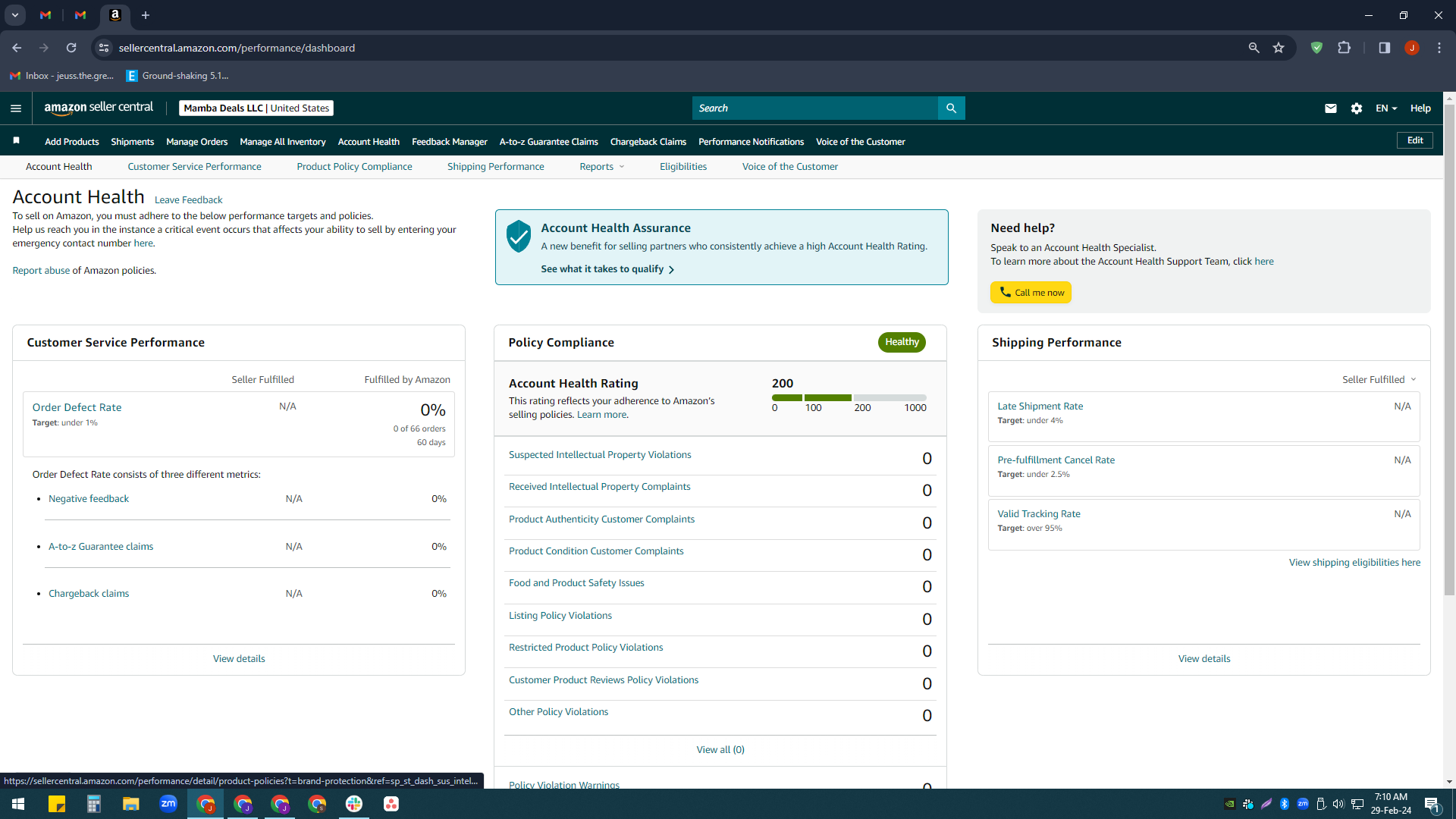Click See what it takes to qualify
The image size is (1456, 819).
(607, 269)
